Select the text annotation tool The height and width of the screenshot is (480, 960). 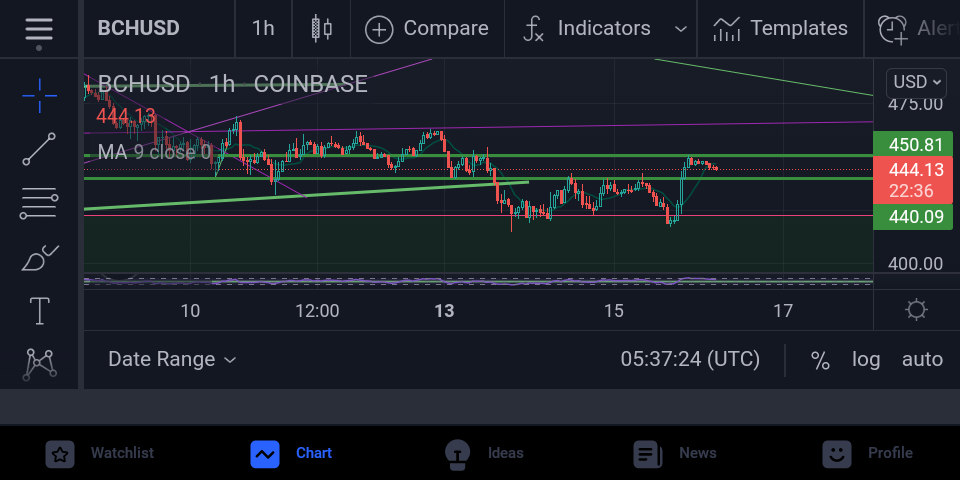39,311
